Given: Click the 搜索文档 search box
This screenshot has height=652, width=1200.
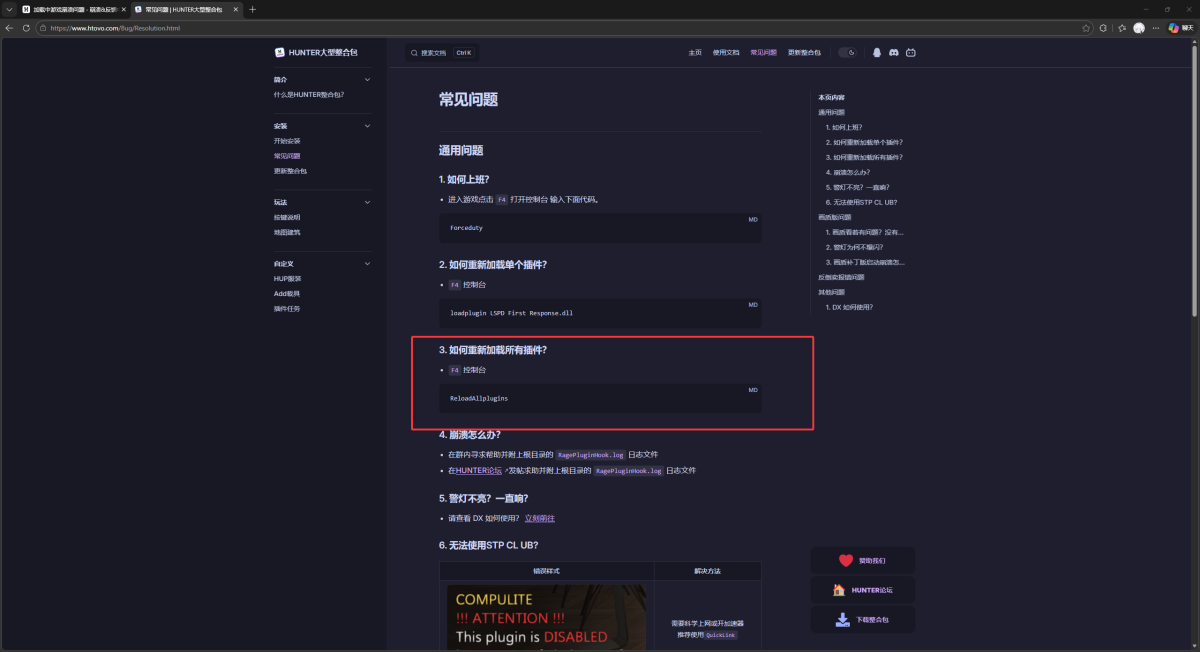Looking at the screenshot, I should (441, 52).
